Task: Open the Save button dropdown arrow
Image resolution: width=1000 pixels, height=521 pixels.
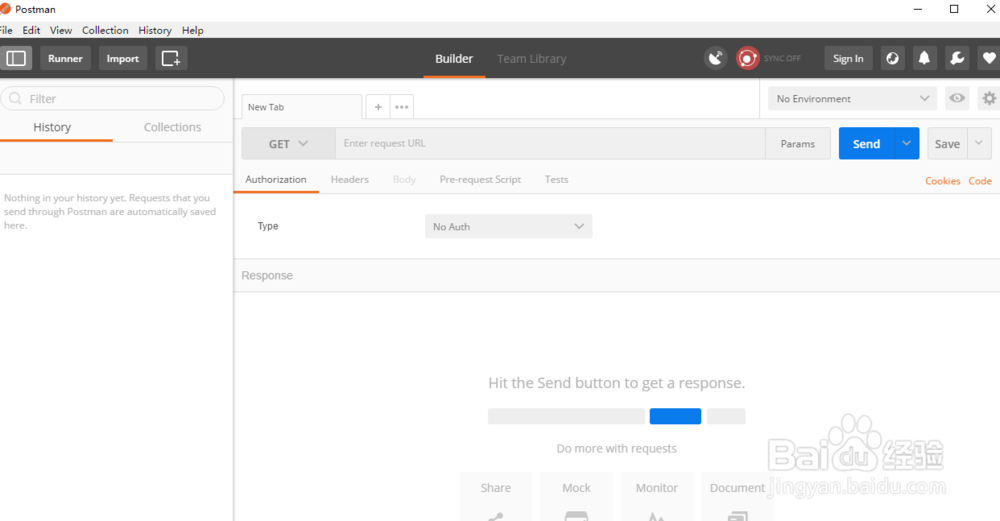Action: coord(979,143)
